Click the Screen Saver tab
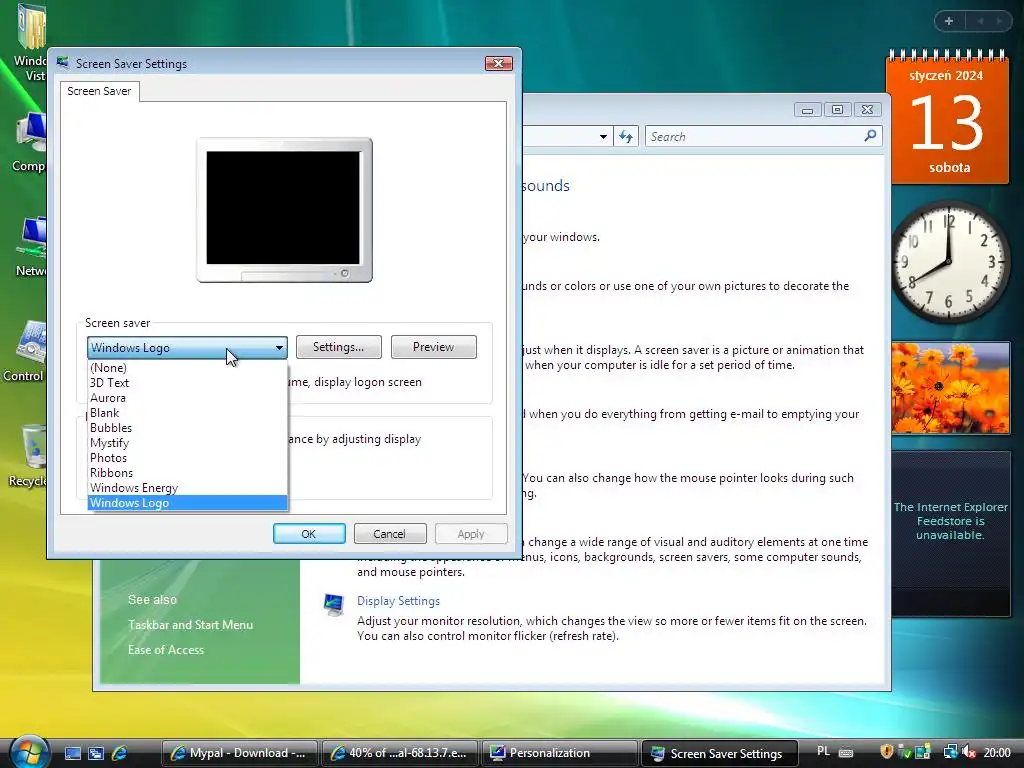Viewport: 1024px width, 768px height. coord(99,91)
